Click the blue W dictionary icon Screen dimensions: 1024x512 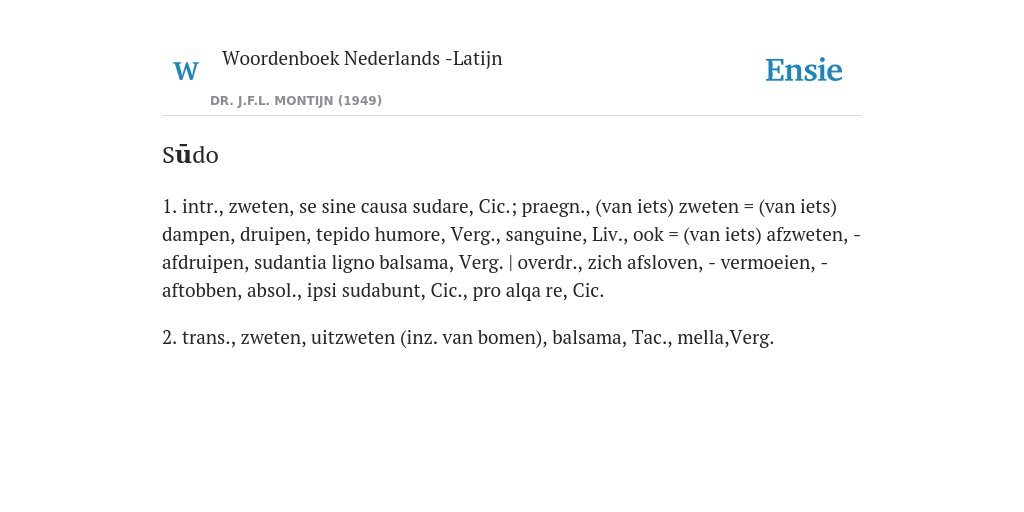point(185,71)
